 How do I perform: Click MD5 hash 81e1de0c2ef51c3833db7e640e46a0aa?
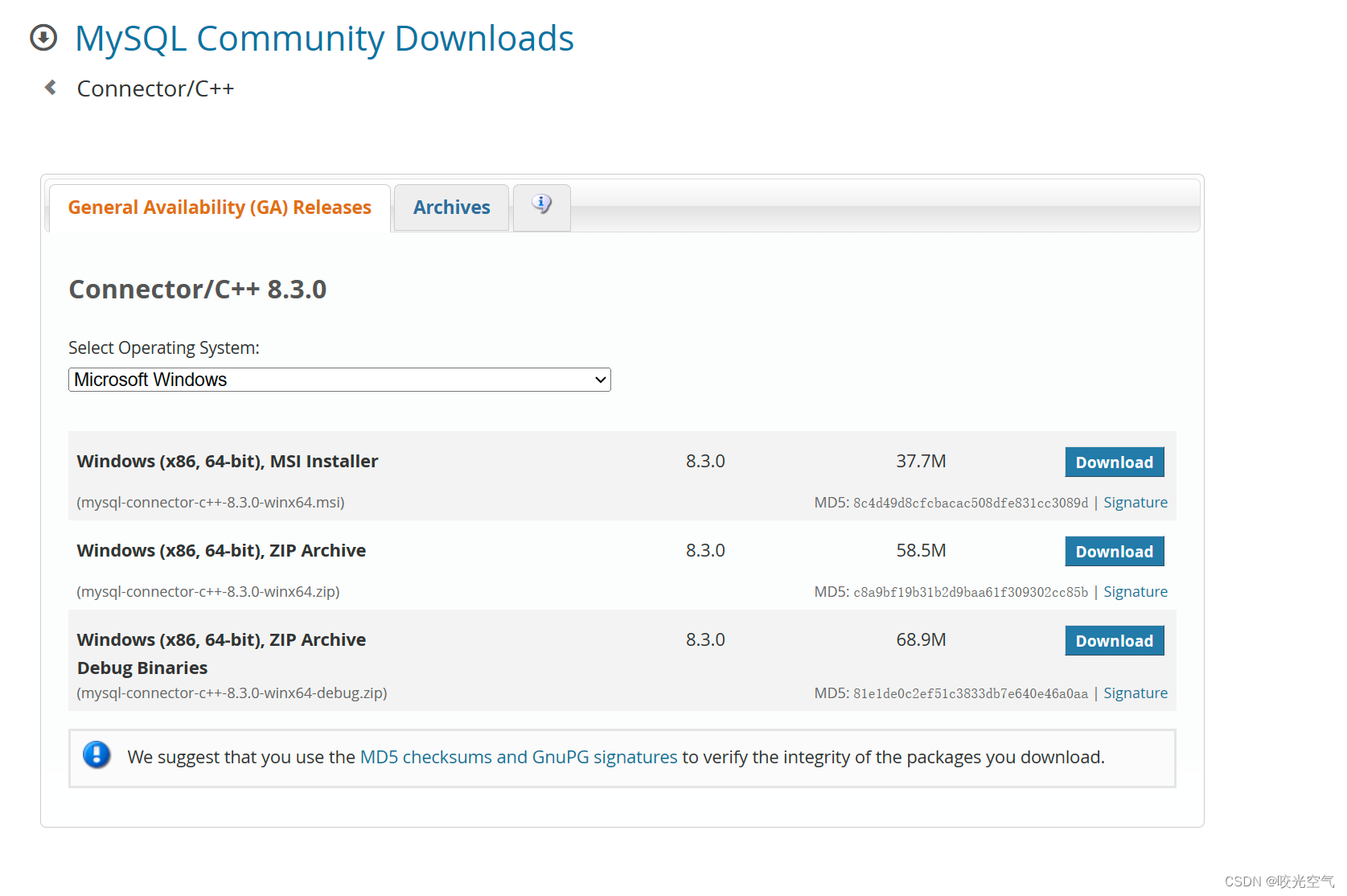[x=971, y=694]
